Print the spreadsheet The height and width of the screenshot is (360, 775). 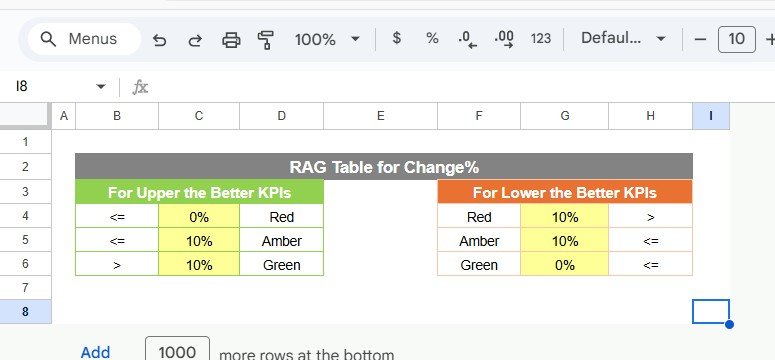(231, 40)
